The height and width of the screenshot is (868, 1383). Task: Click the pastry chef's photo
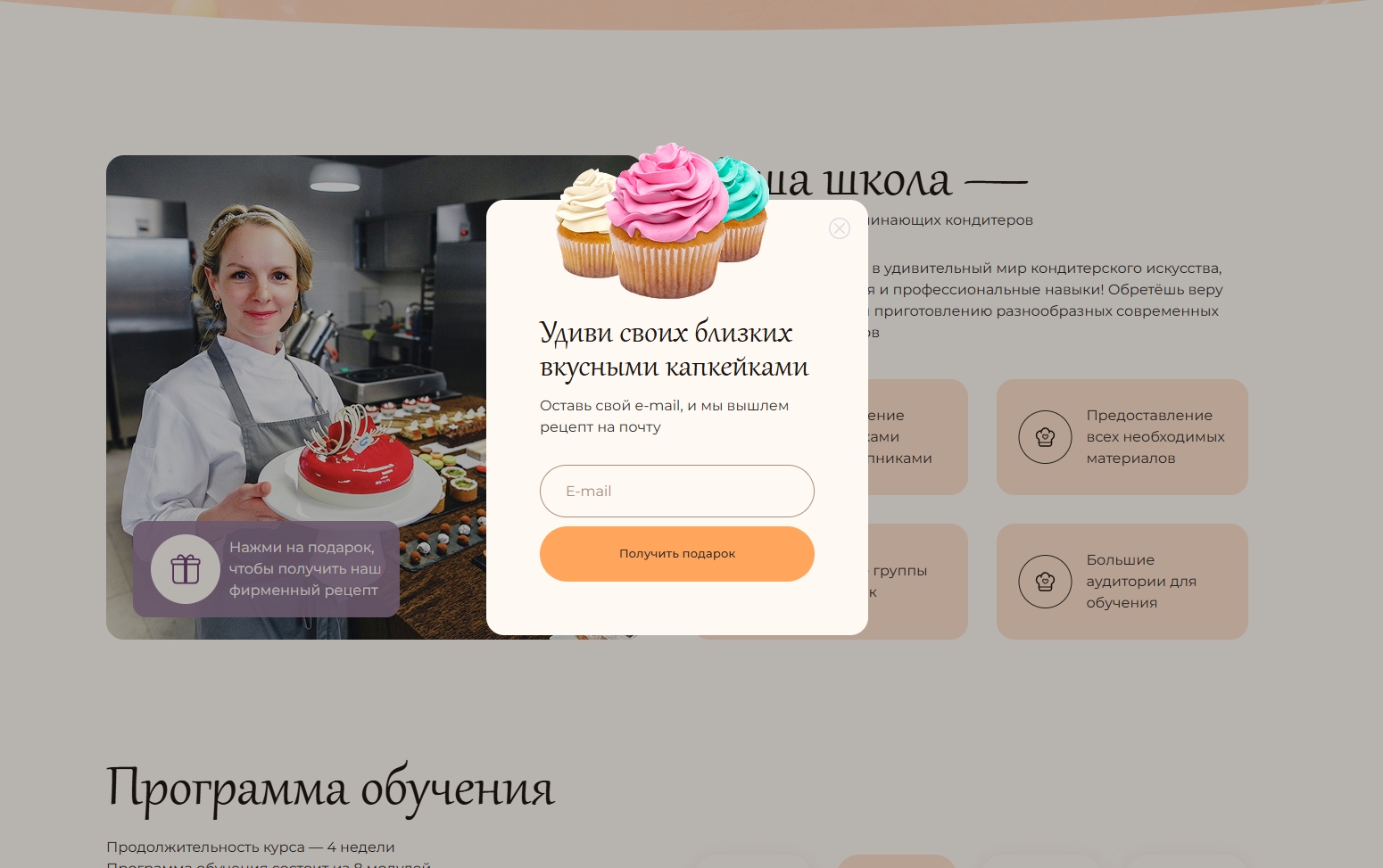click(x=296, y=397)
